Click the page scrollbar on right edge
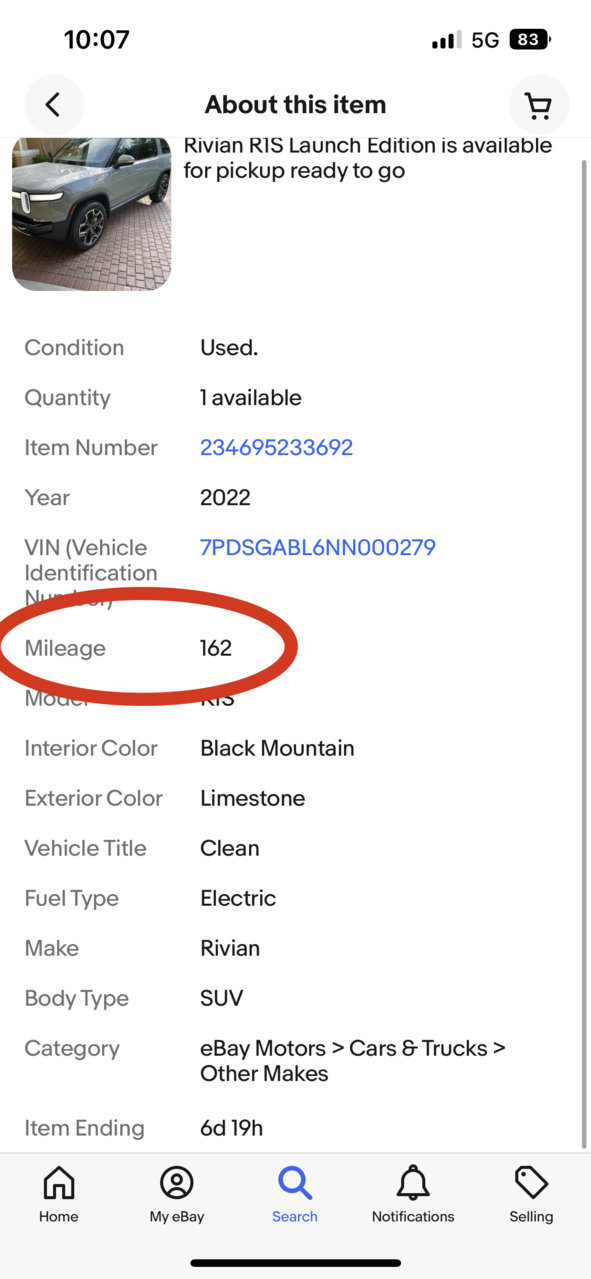The height and width of the screenshot is (1279, 591). (585, 650)
